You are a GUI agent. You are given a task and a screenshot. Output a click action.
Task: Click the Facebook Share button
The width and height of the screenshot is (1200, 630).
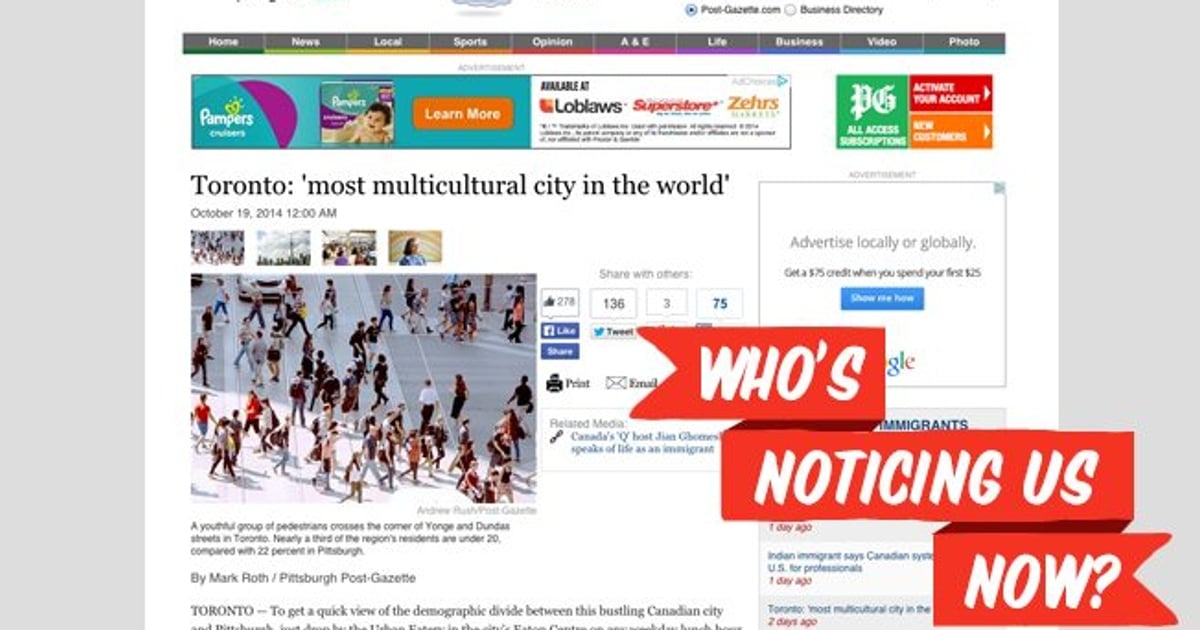[560, 352]
